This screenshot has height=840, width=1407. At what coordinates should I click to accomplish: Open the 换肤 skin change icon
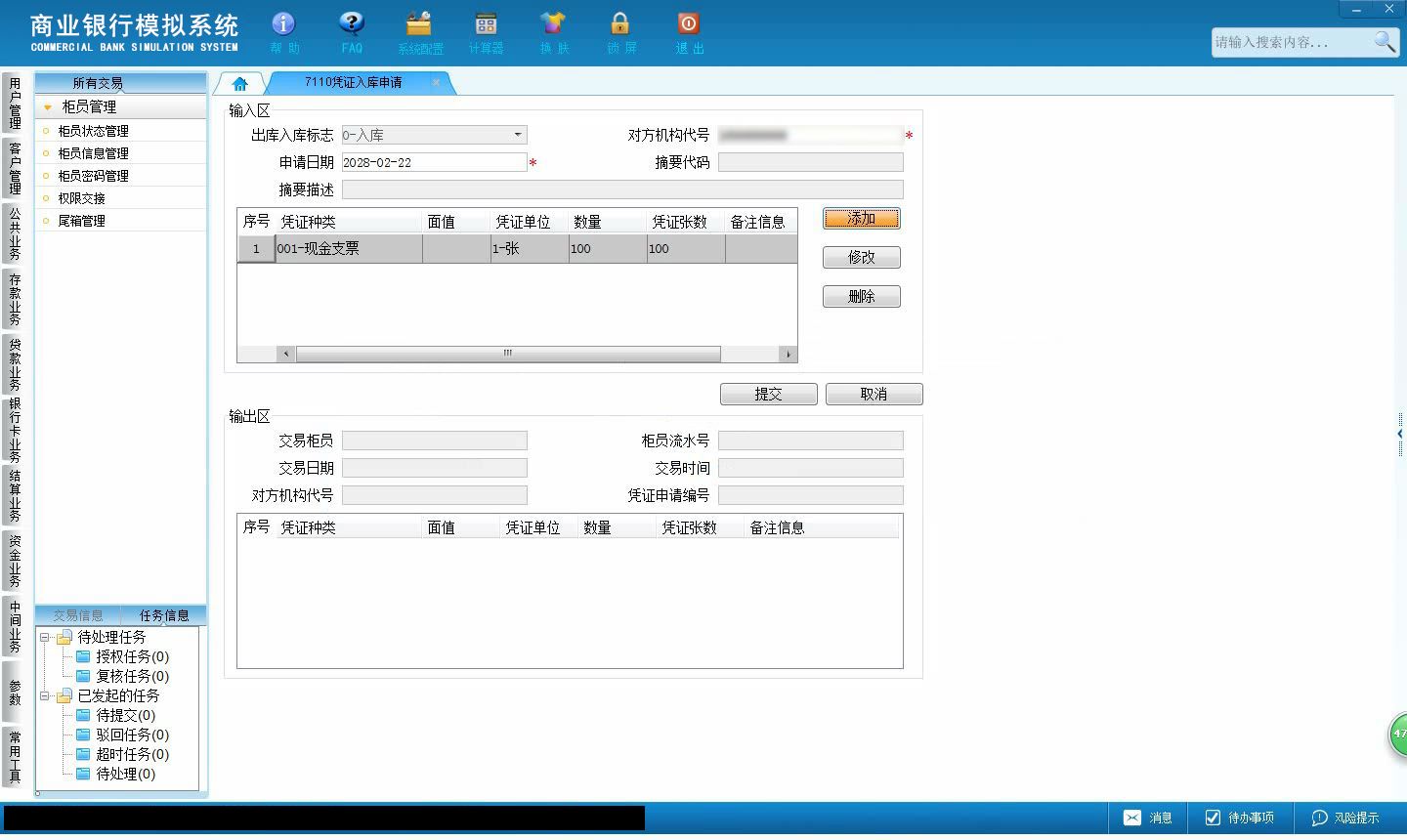click(553, 32)
